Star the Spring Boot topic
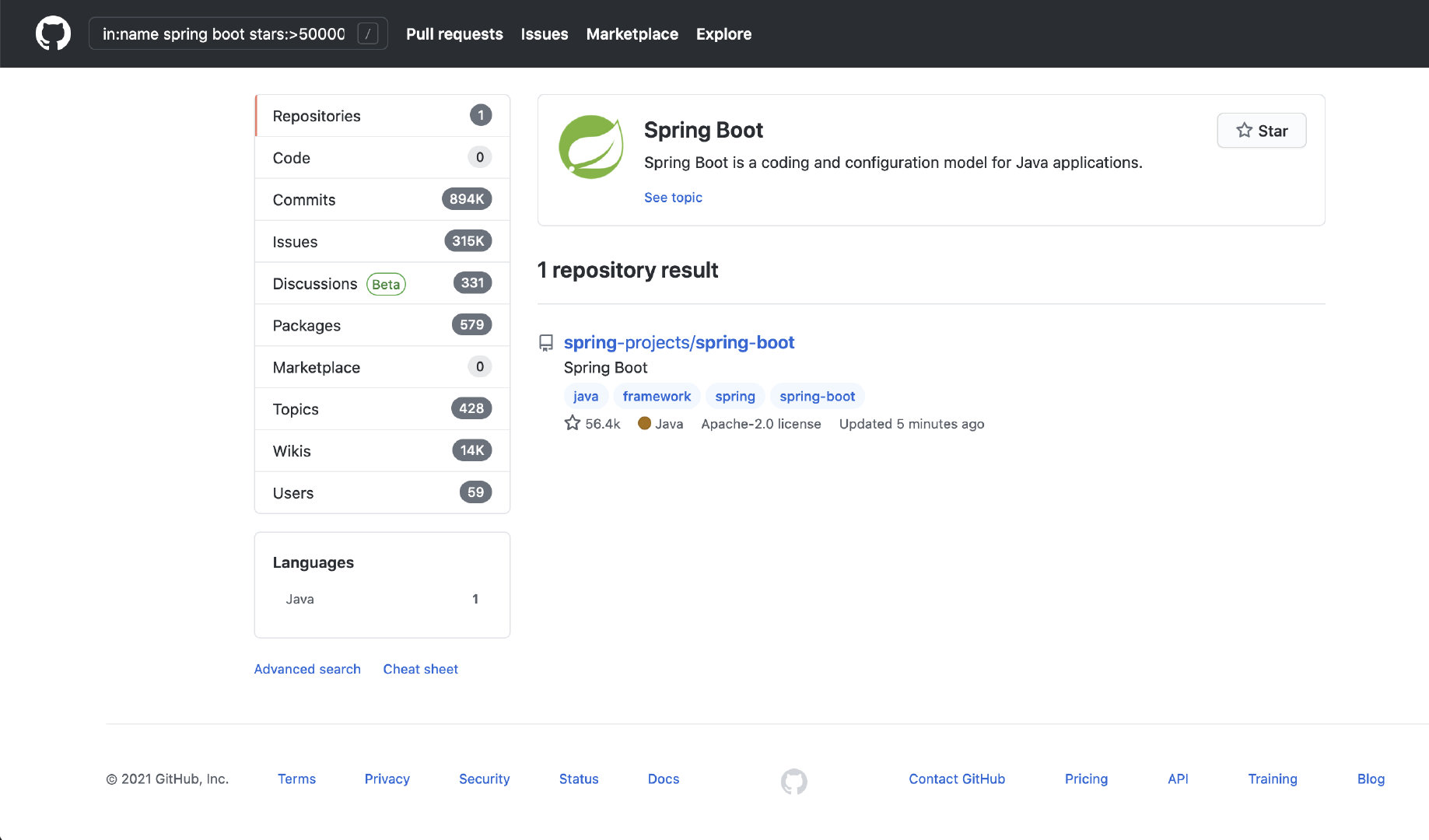The width and height of the screenshot is (1429, 840). tap(1261, 131)
